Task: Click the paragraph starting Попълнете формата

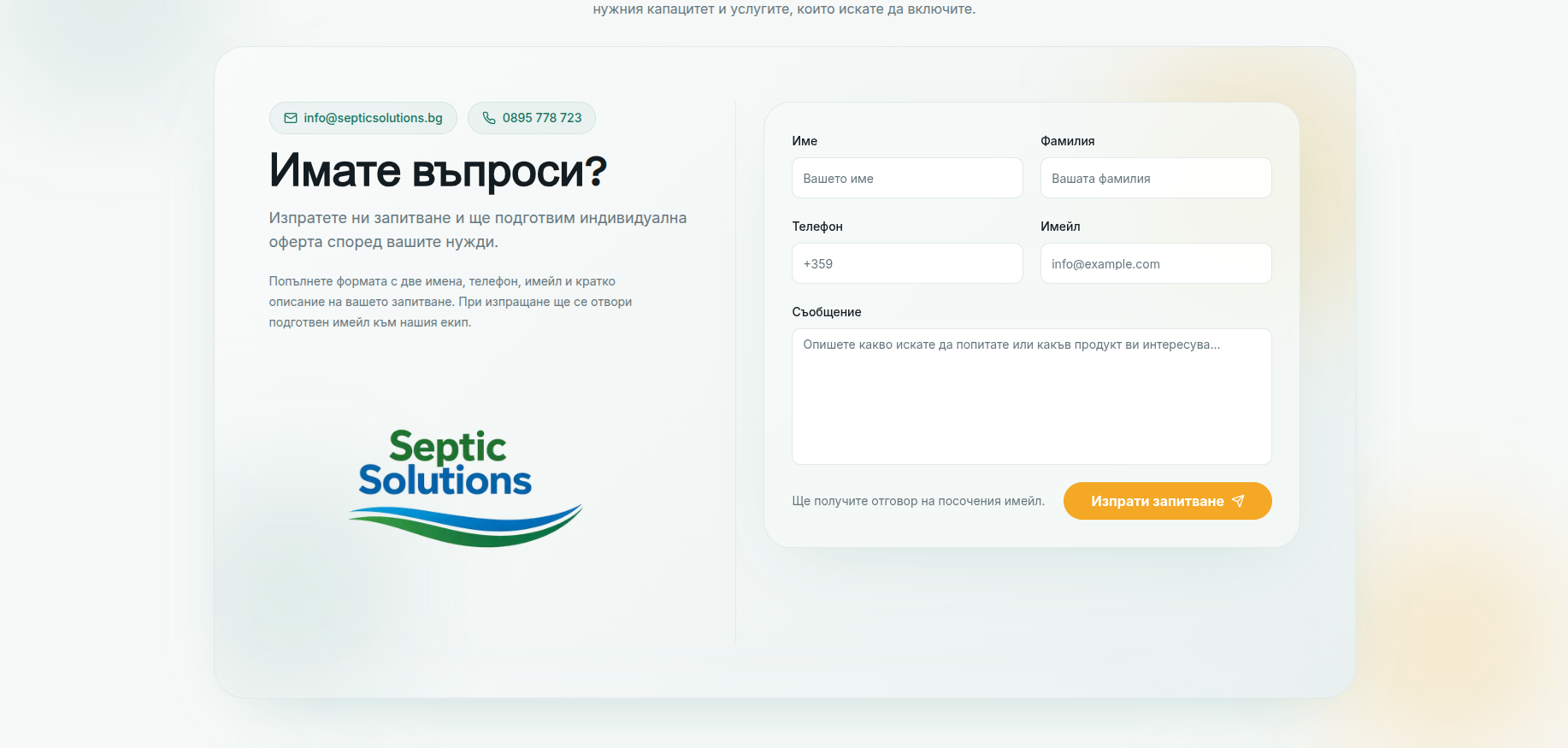Action: point(451,302)
